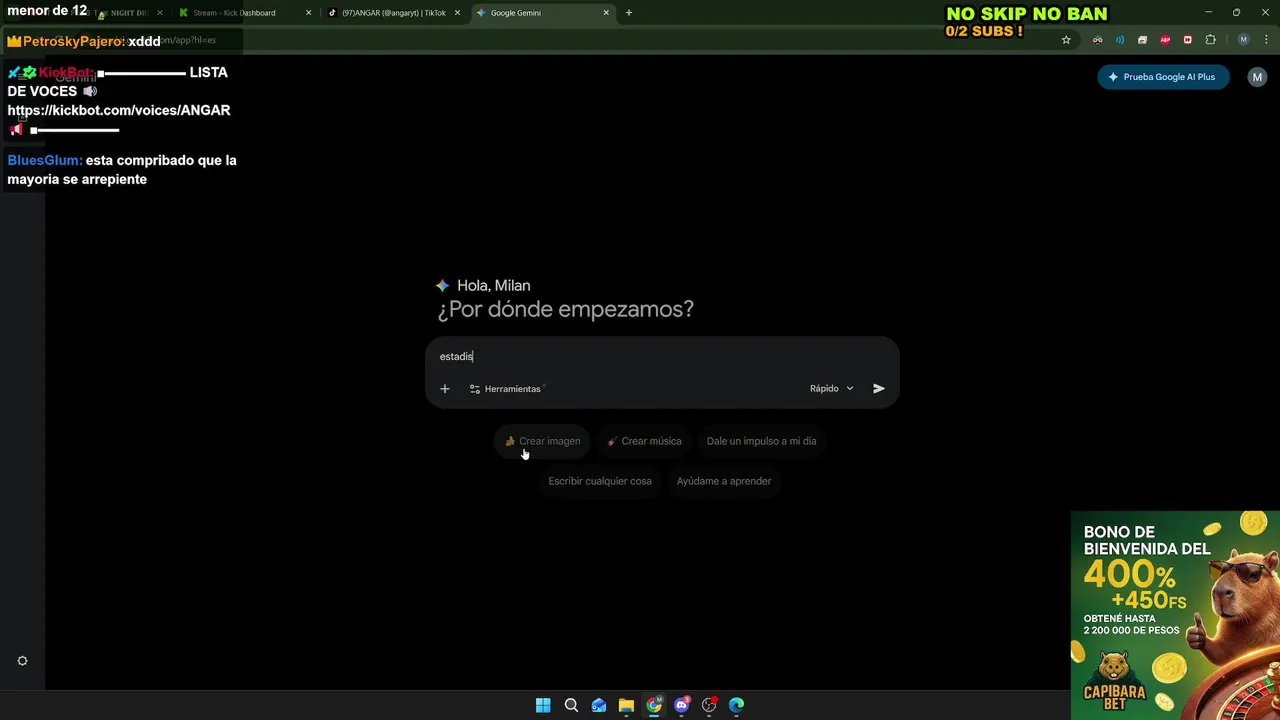Focus the prompt input containing 'estadis'
1280x720 pixels.
pyautogui.click(x=662, y=356)
